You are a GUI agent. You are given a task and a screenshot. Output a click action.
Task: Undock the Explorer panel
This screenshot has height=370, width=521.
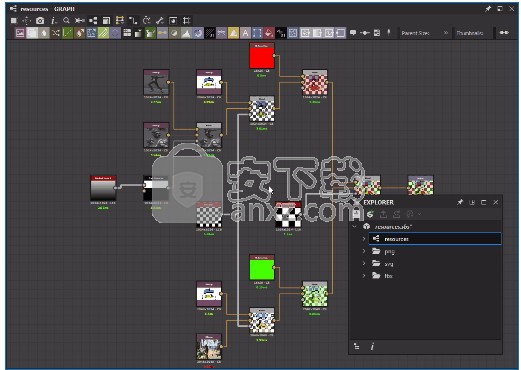472,202
